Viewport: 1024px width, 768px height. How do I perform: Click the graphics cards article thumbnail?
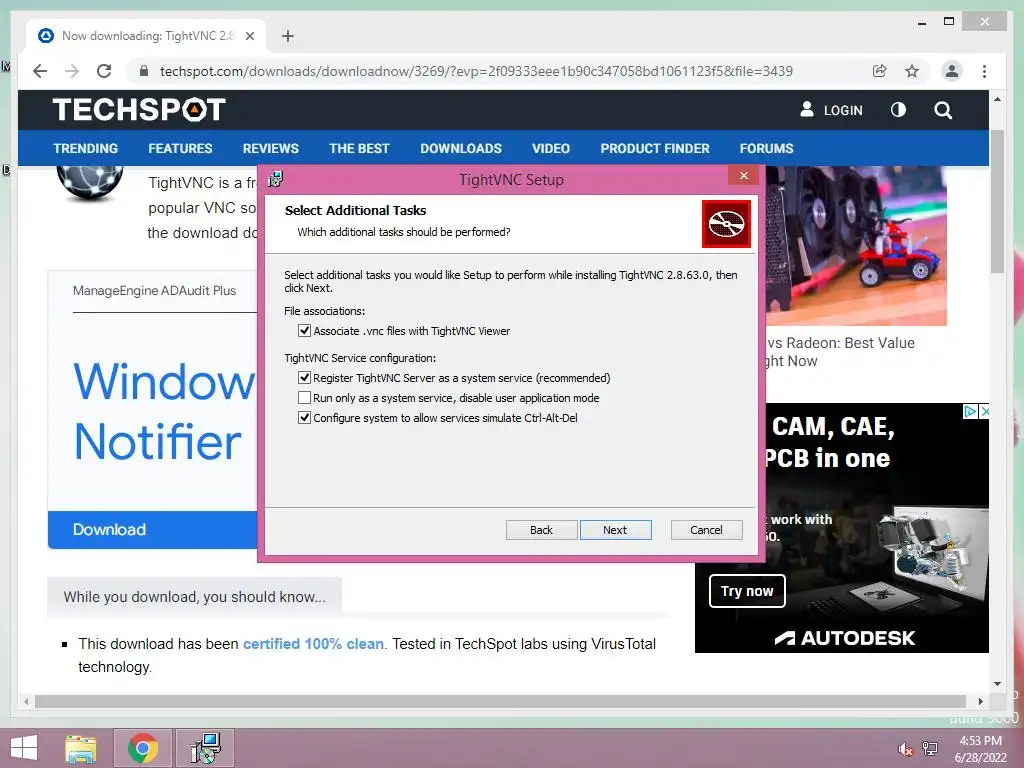(856, 246)
